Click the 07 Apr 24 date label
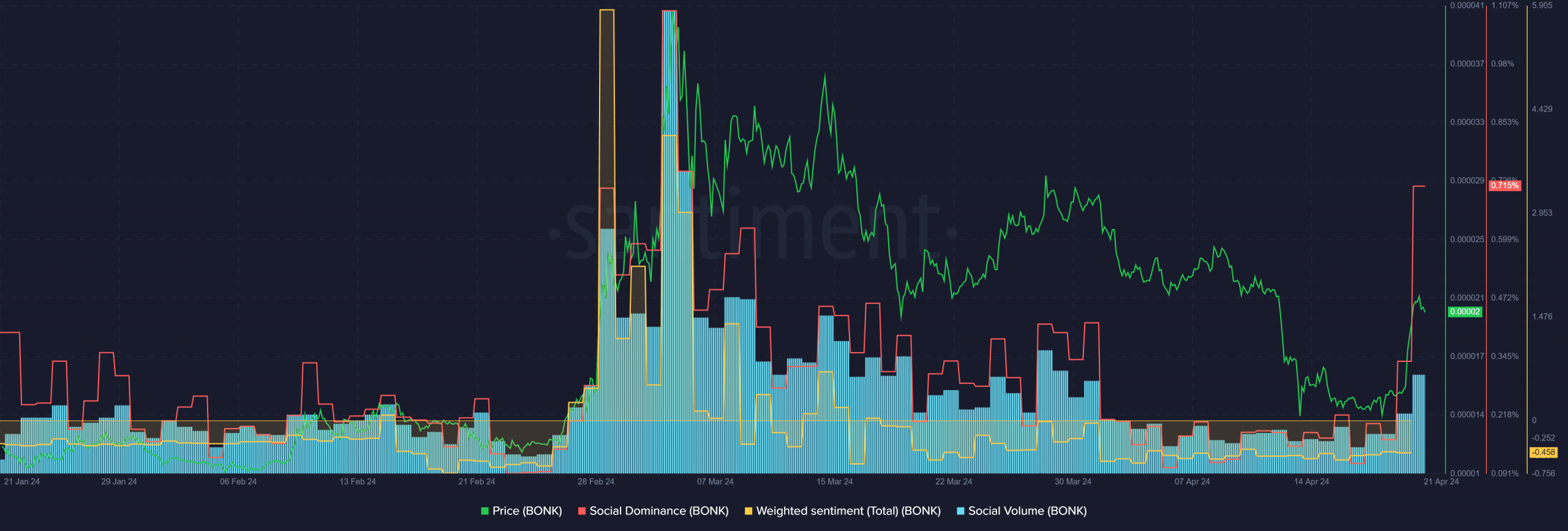1568x531 pixels. point(1192,482)
